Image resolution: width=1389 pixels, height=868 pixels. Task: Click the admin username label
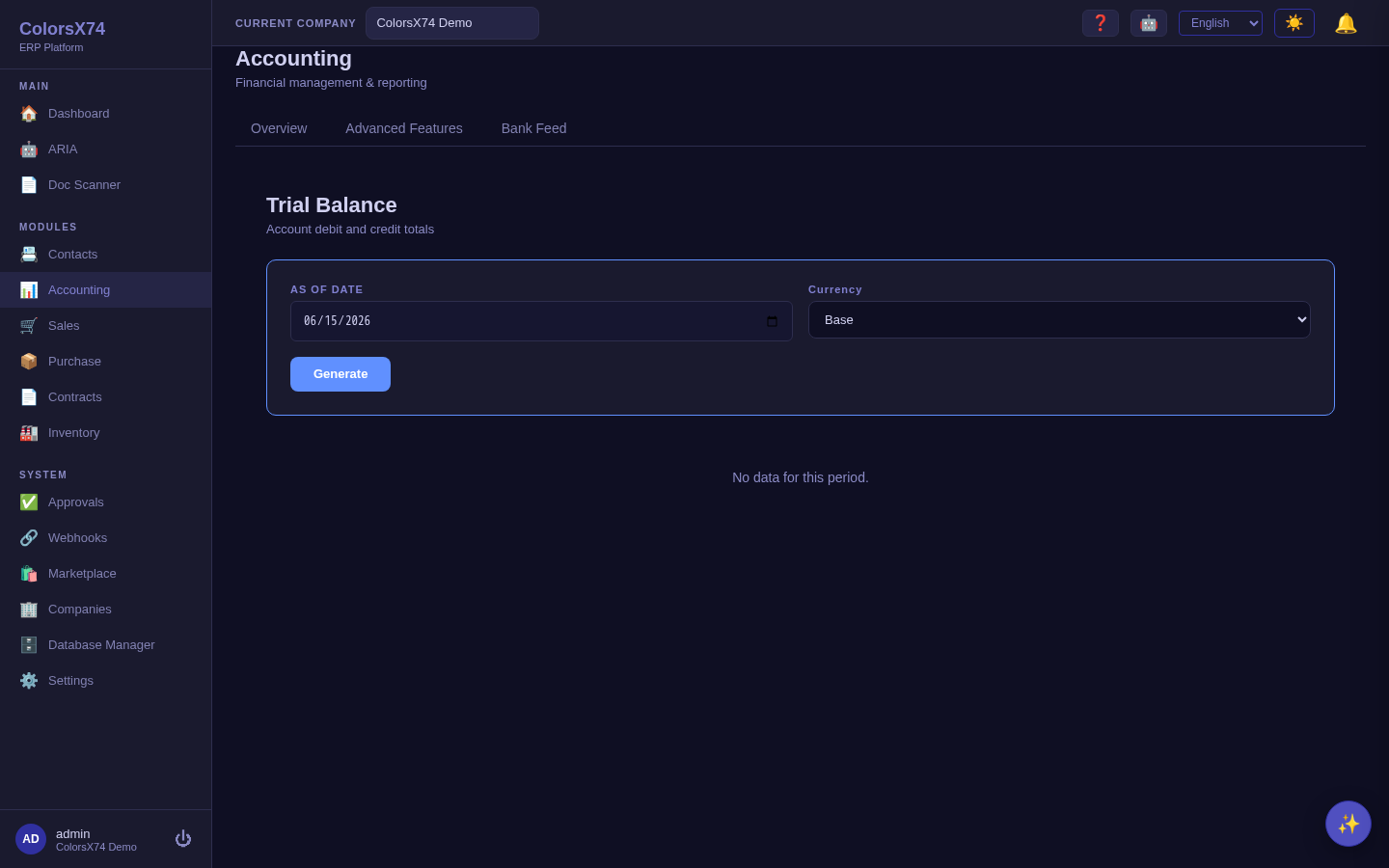click(73, 834)
